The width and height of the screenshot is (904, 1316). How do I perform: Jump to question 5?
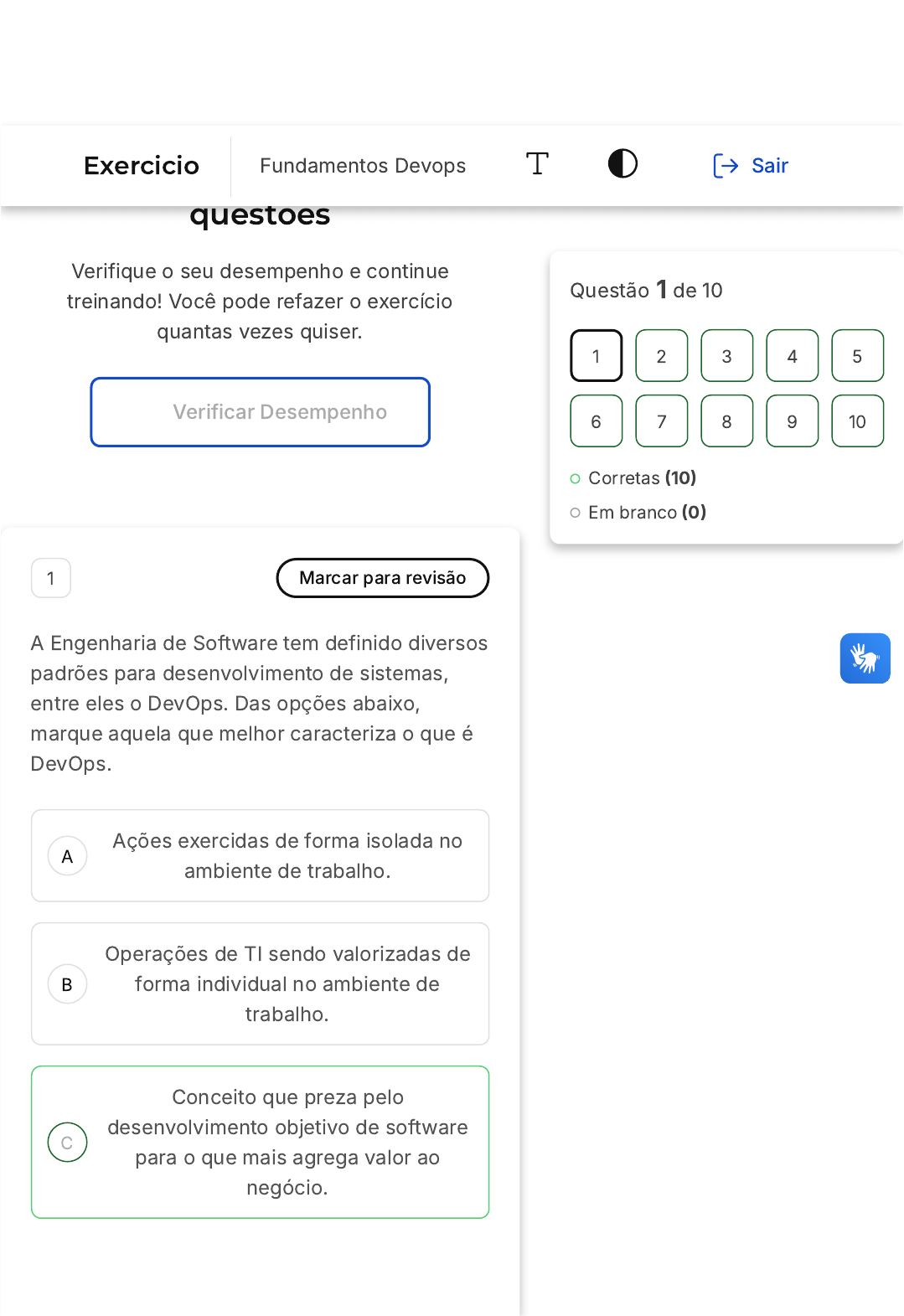[857, 356]
